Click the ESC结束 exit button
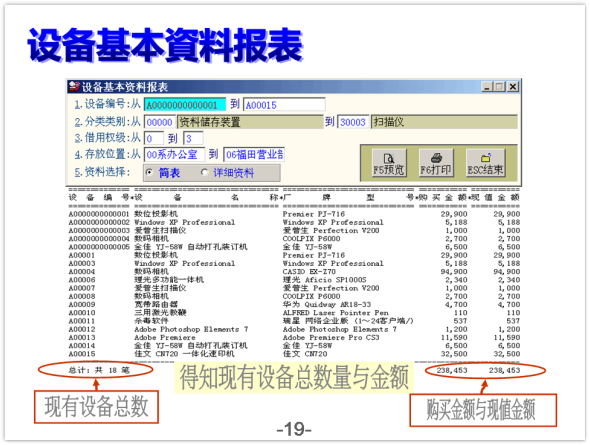590x445 pixels. pos(485,163)
